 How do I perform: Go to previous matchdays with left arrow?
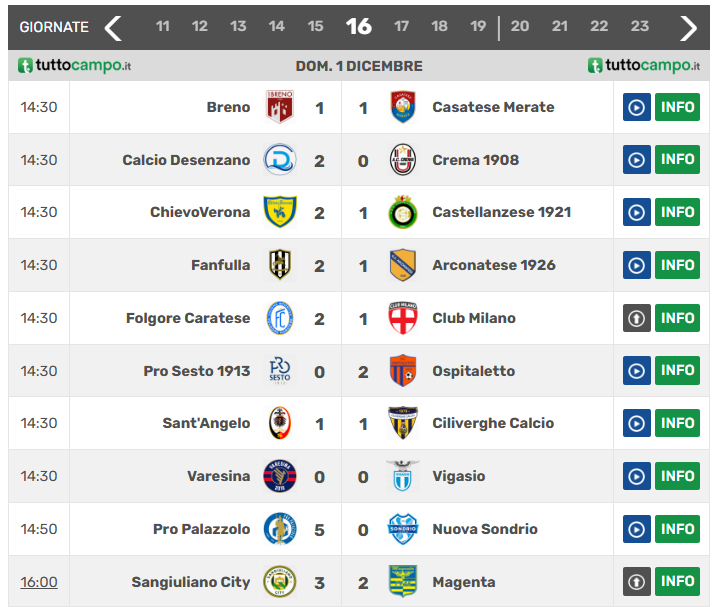tap(113, 27)
